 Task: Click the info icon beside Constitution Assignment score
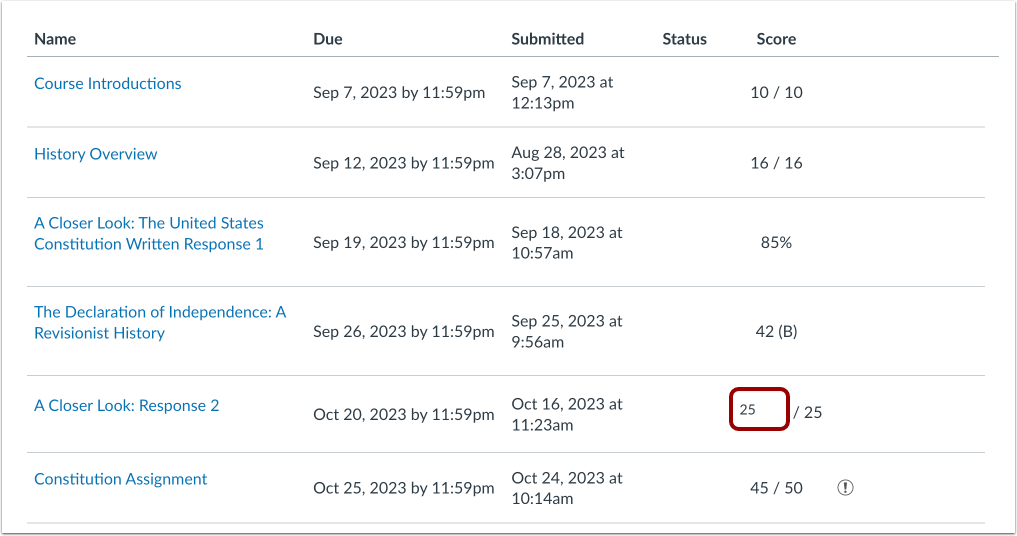(x=846, y=488)
